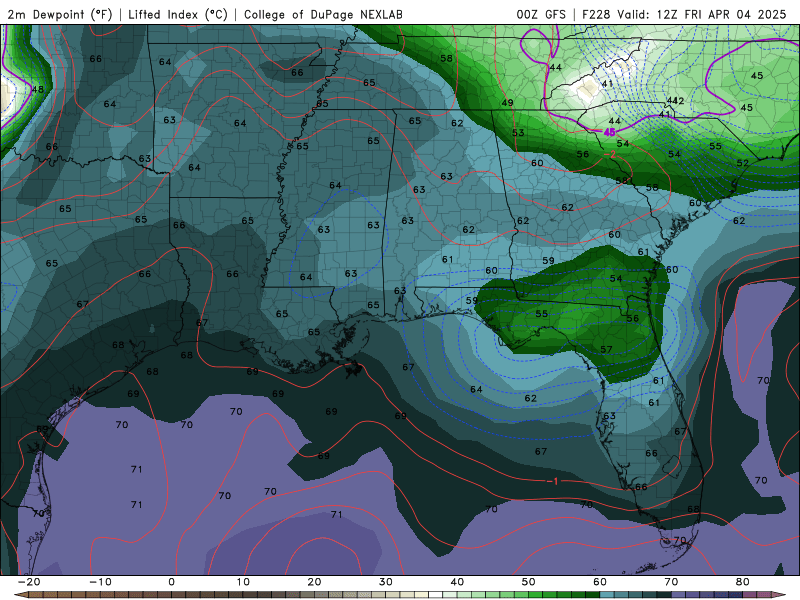Click the "49" dewpoint value on the map

click(507, 103)
